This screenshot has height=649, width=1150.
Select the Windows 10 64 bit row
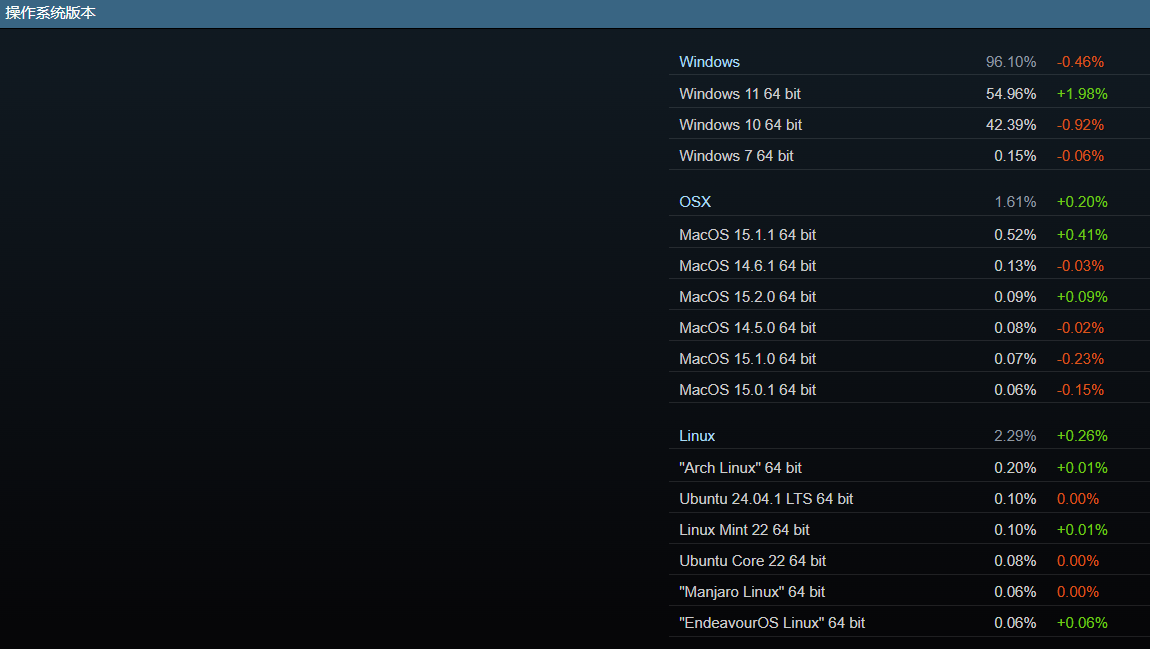(909, 125)
